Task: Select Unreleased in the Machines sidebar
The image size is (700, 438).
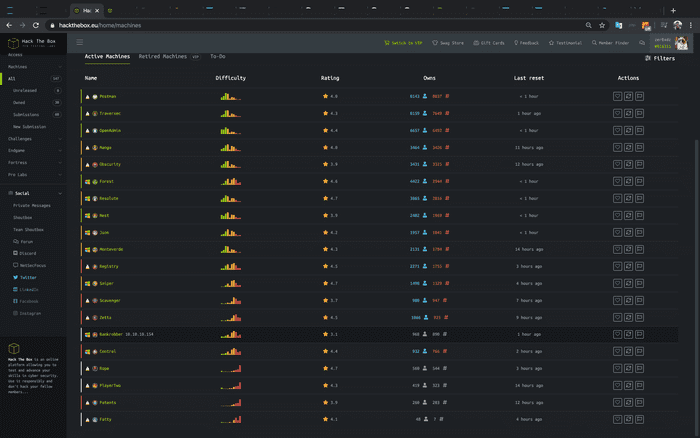Action: point(25,90)
